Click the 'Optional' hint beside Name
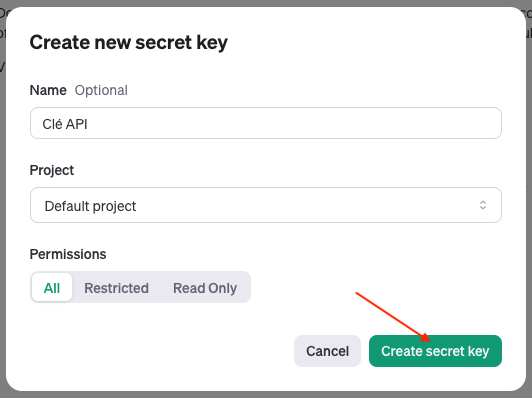This screenshot has height=398, width=532. tap(101, 90)
